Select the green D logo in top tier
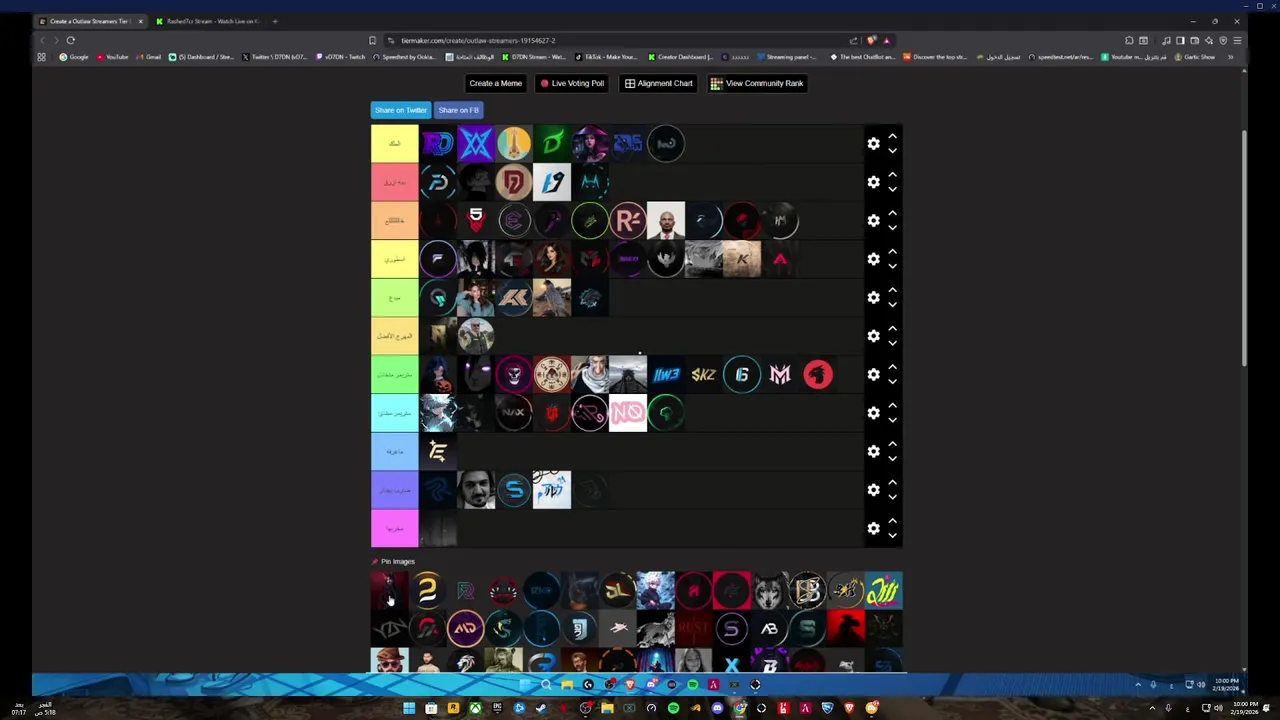This screenshot has height=720, width=1280. pos(551,144)
